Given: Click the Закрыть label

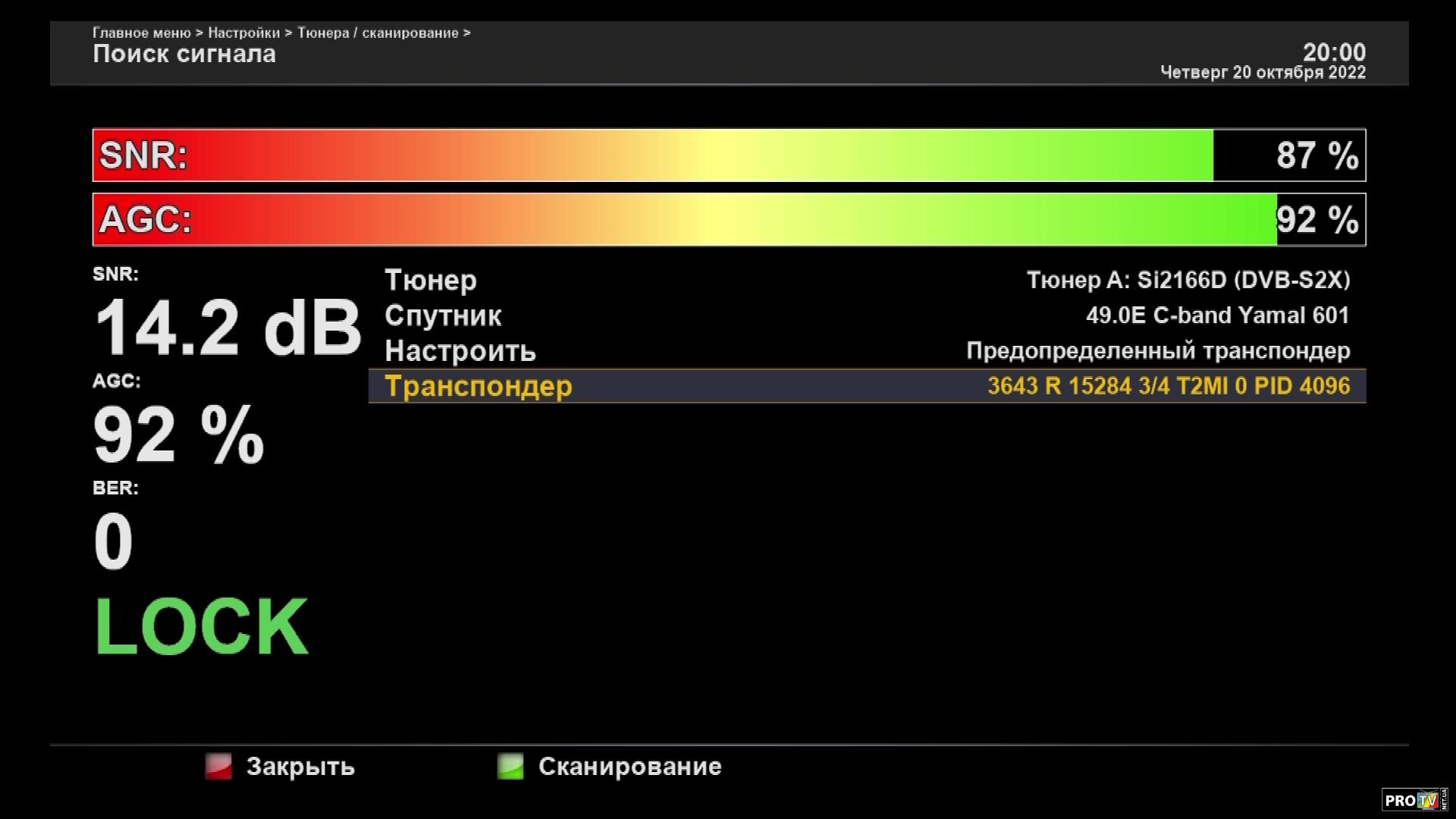Looking at the screenshot, I should coord(300,767).
